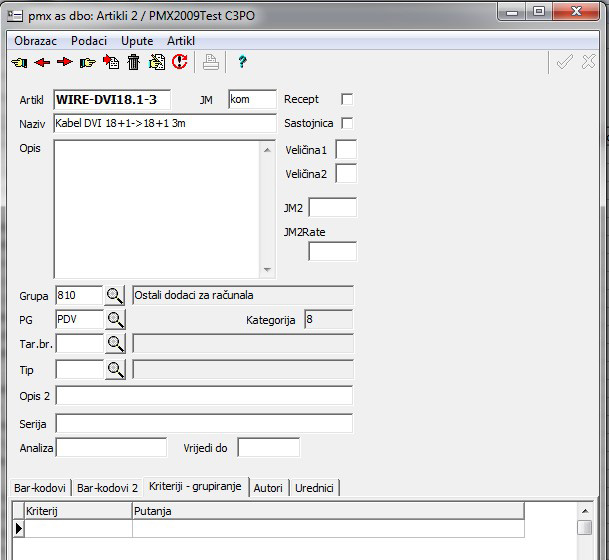Click the empty Putanja cell in first row

click(x=328, y=529)
